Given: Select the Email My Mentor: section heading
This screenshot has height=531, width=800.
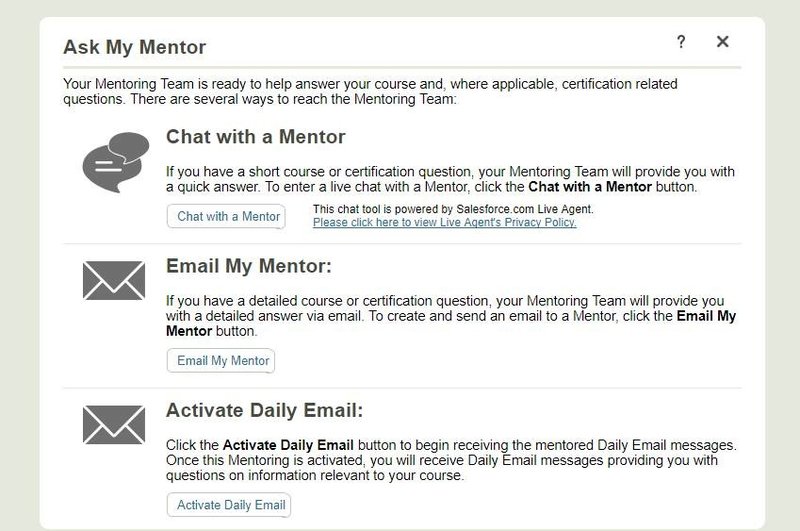Looking at the screenshot, I should click(x=249, y=266).
